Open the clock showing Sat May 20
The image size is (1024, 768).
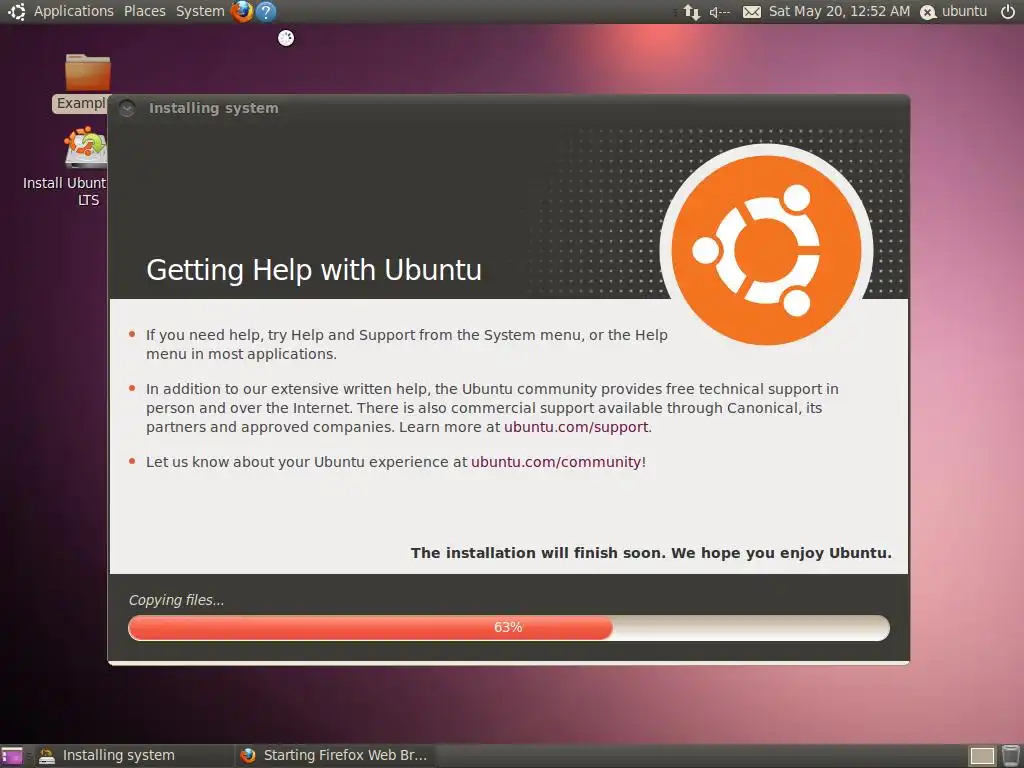[x=839, y=11]
